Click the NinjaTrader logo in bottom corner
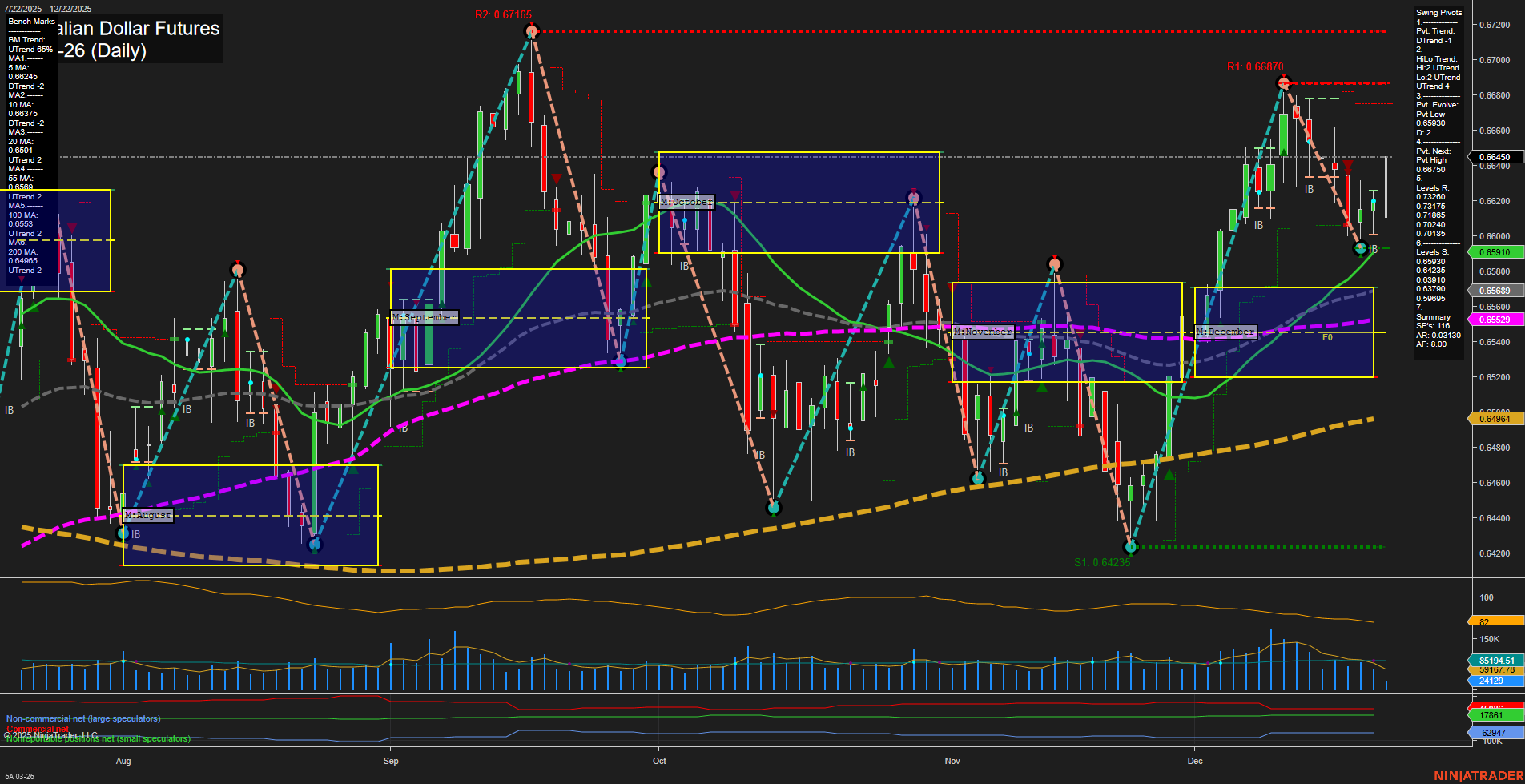Image resolution: width=1525 pixels, height=784 pixels. click(x=1478, y=776)
